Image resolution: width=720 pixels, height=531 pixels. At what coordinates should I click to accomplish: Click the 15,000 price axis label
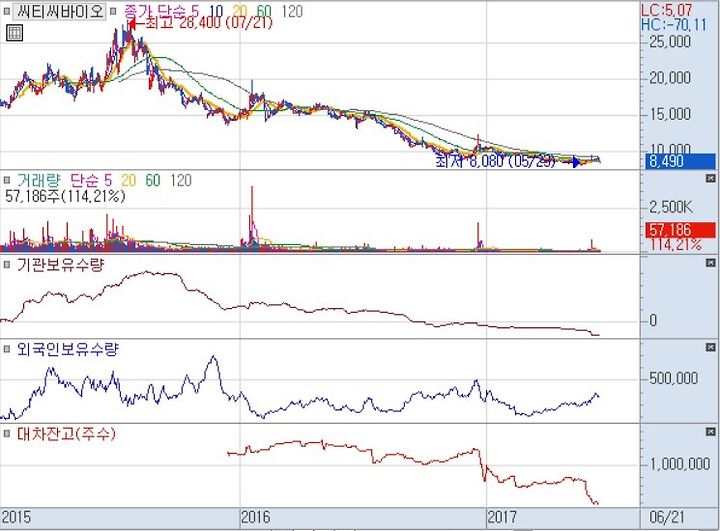[x=670, y=113]
